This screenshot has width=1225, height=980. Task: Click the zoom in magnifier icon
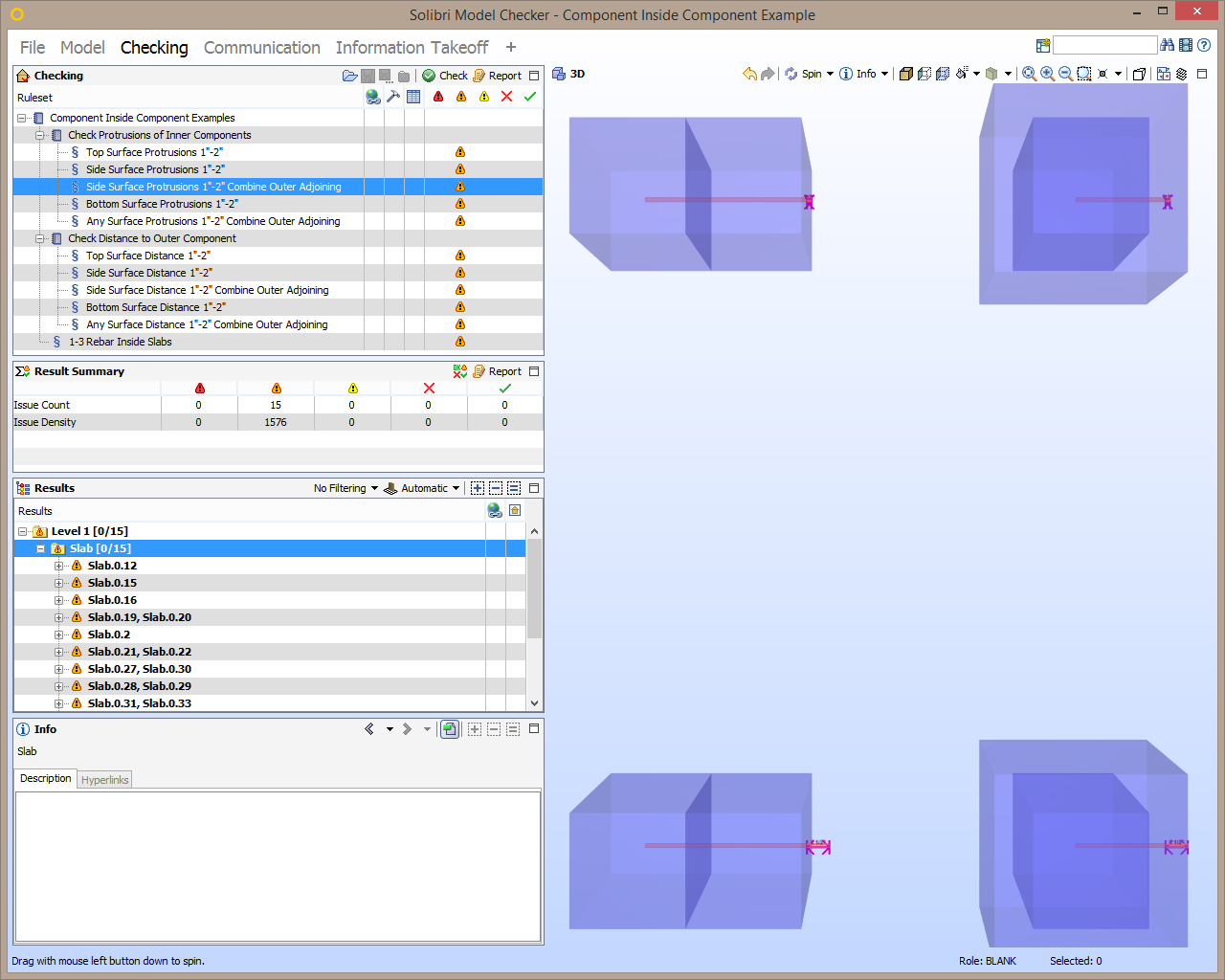(1047, 74)
